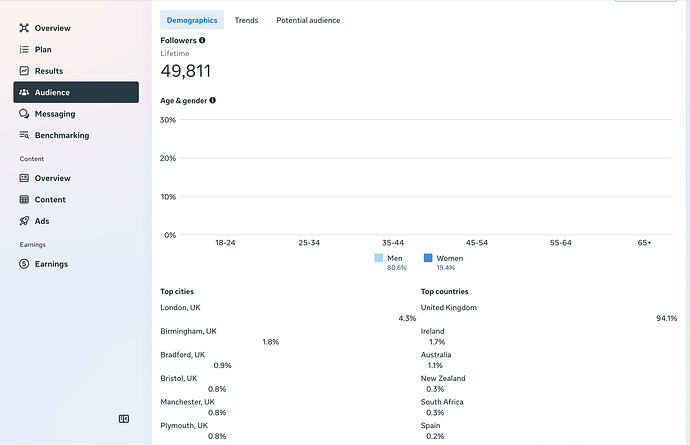Click United Kingdom in Top countries
690x445 pixels.
[x=449, y=308]
